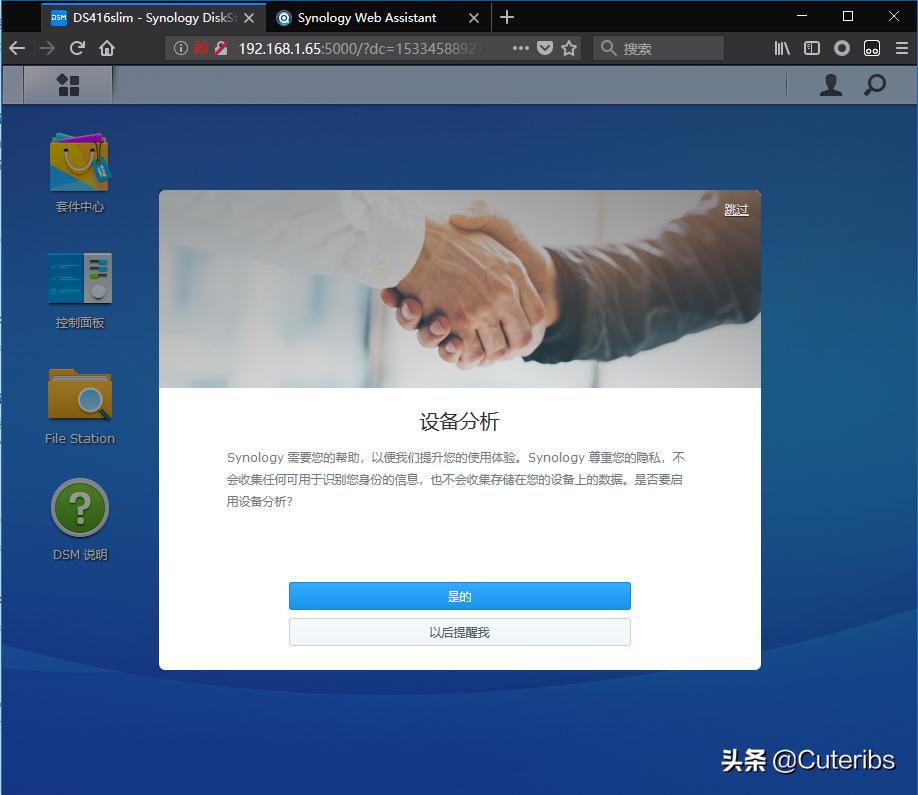Screen dimensions: 918x795
Task: Open the 套件中心 Package Center
Action: pyautogui.click(x=79, y=162)
